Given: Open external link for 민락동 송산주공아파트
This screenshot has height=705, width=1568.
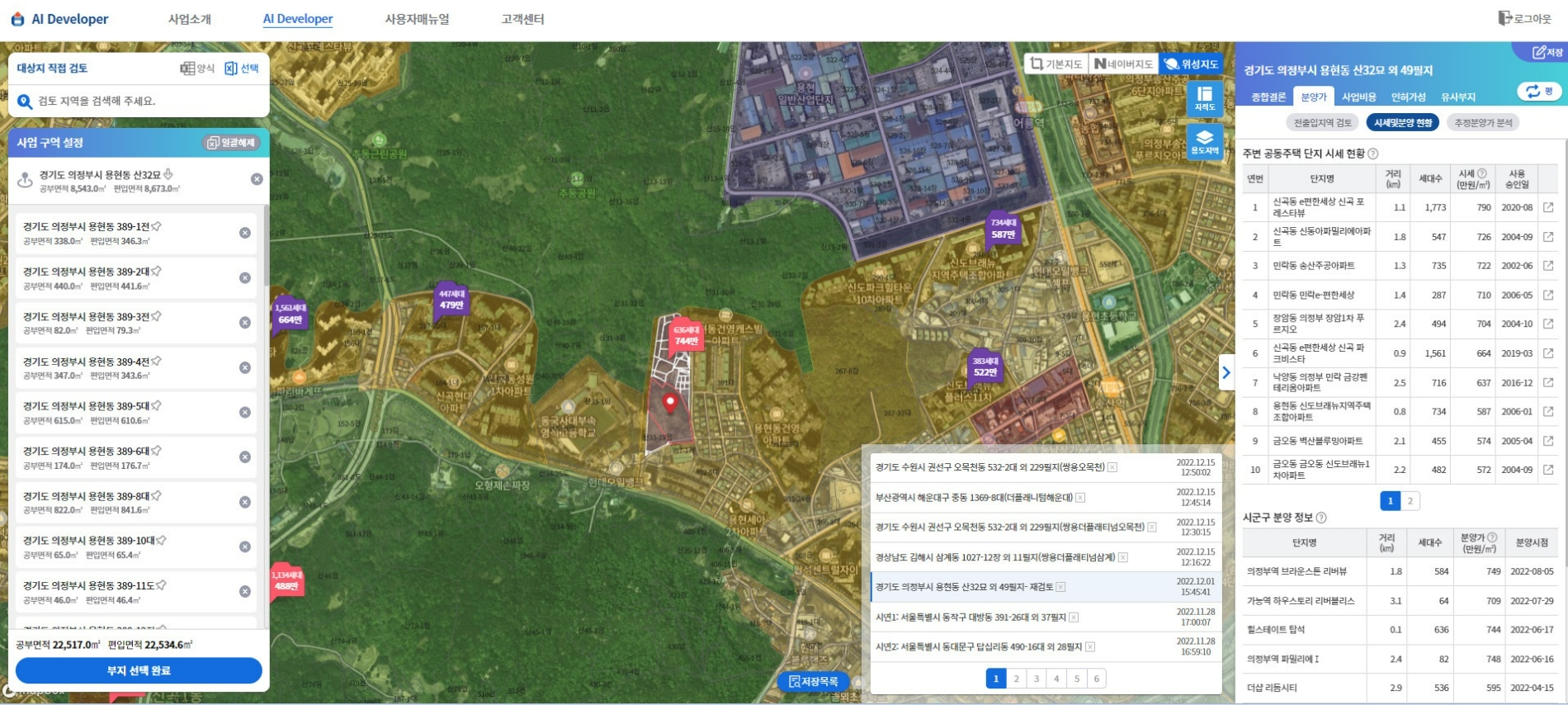Looking at the screenshot, I should pyautogui.click(x=1548, y=266).
